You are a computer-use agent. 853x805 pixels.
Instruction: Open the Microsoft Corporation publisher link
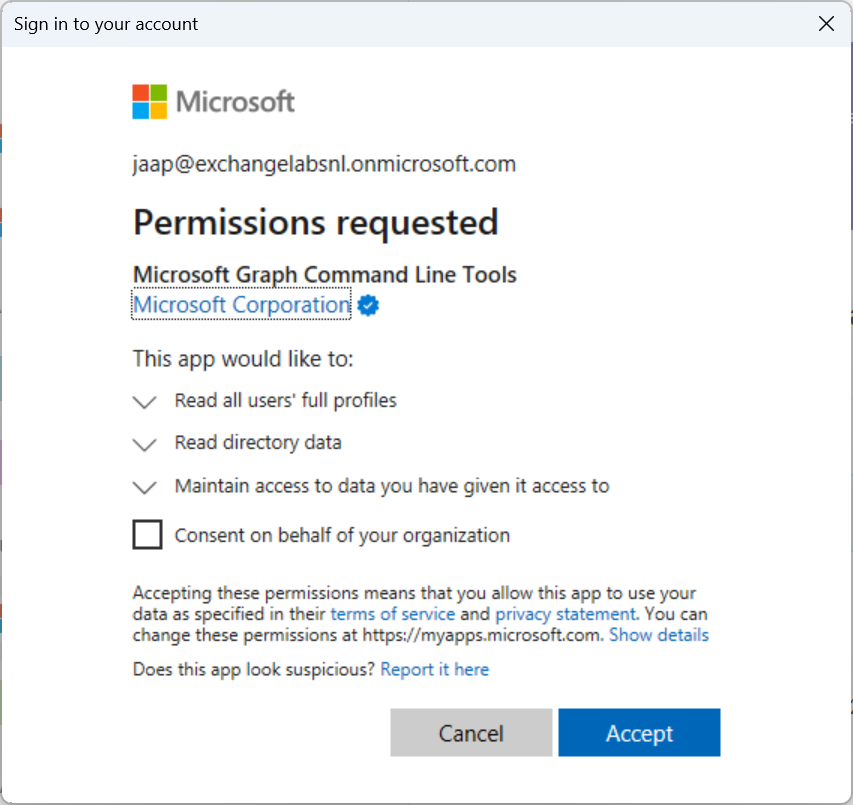click(241, 305)
